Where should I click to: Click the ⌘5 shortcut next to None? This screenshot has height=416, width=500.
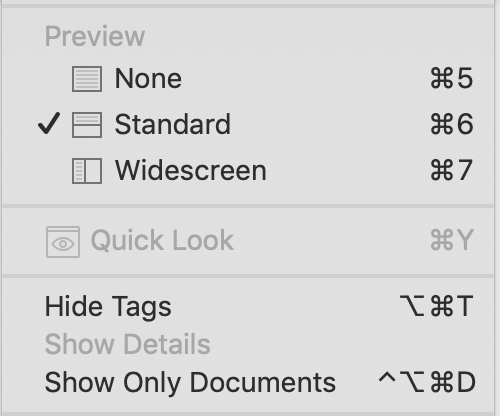pos(452,79)
